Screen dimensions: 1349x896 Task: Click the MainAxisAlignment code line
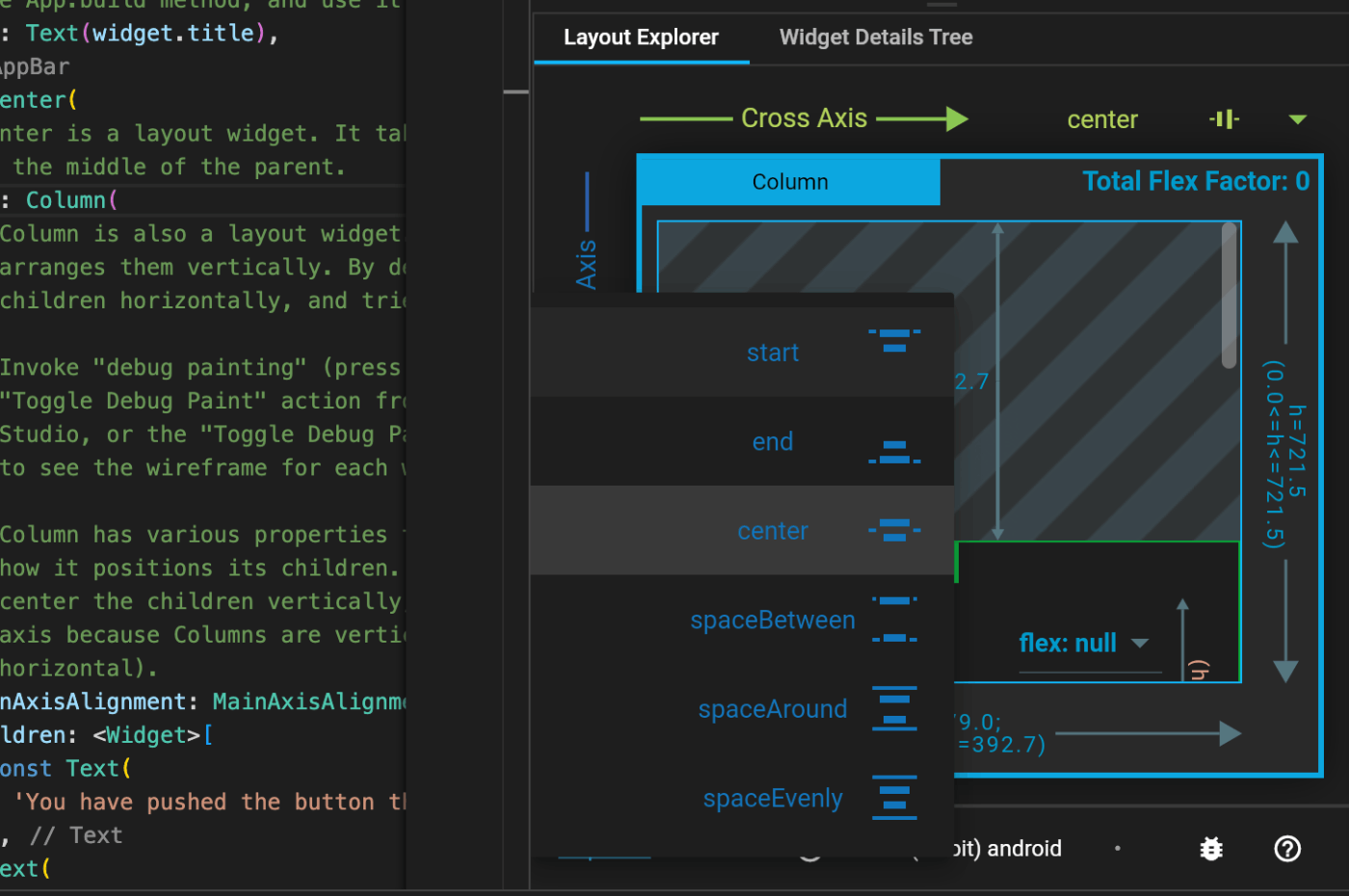[x=202, y=701]
